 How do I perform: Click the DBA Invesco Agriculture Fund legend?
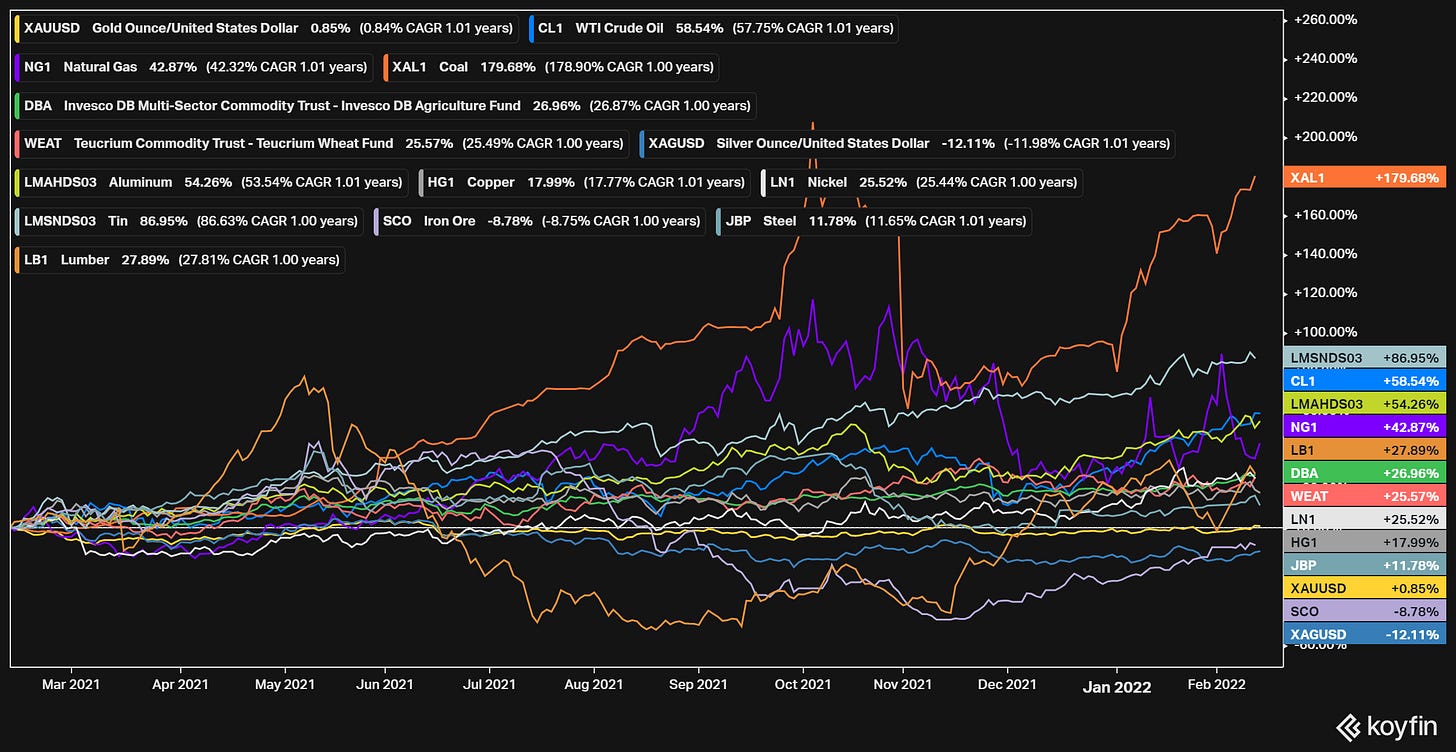386,105
